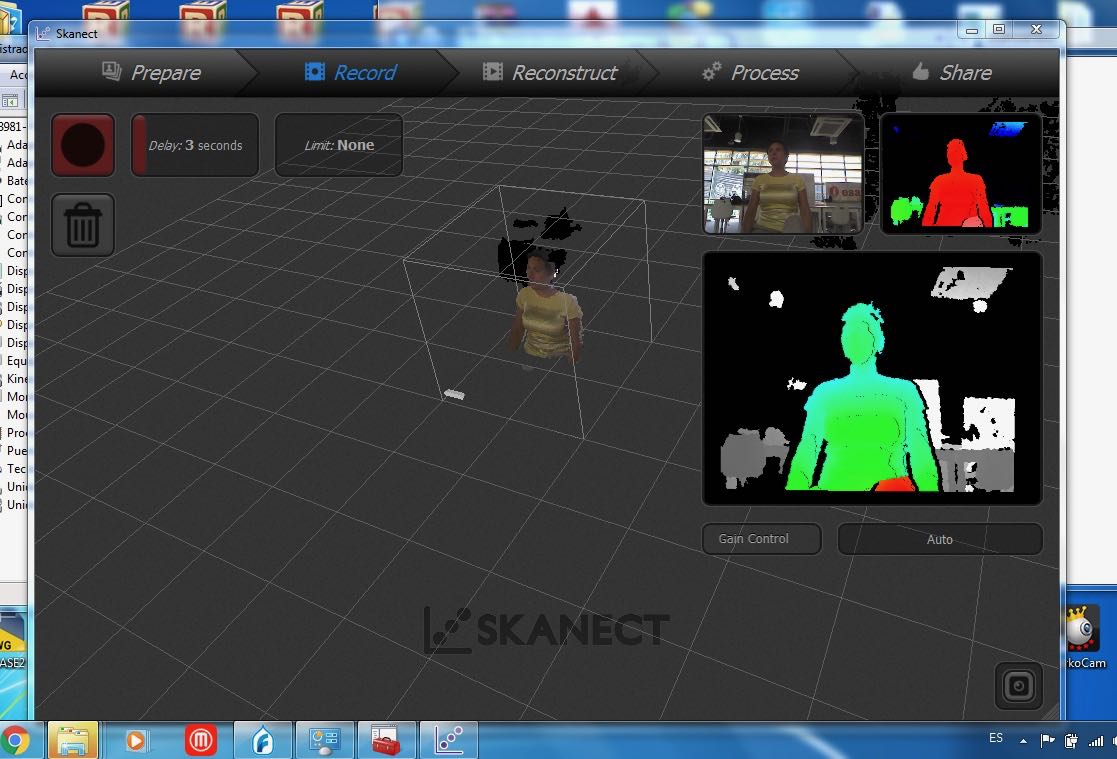Select the Skanect taskbar icon
This screenshot has height=759, width=1117.
click(449, 740)
